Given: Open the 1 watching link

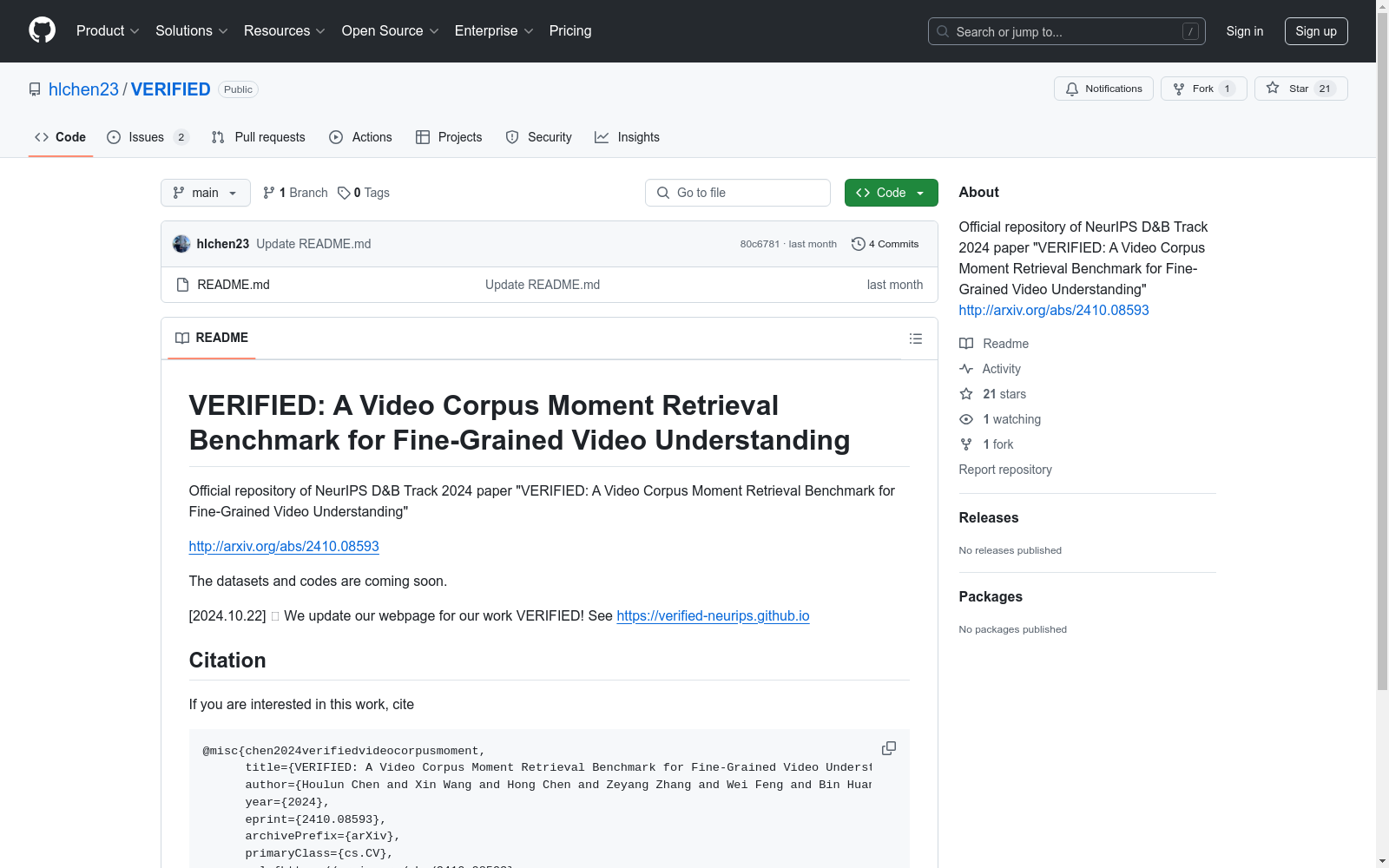Looking at the screenshot, I should pyautogui.click(x=1012, y=419).
